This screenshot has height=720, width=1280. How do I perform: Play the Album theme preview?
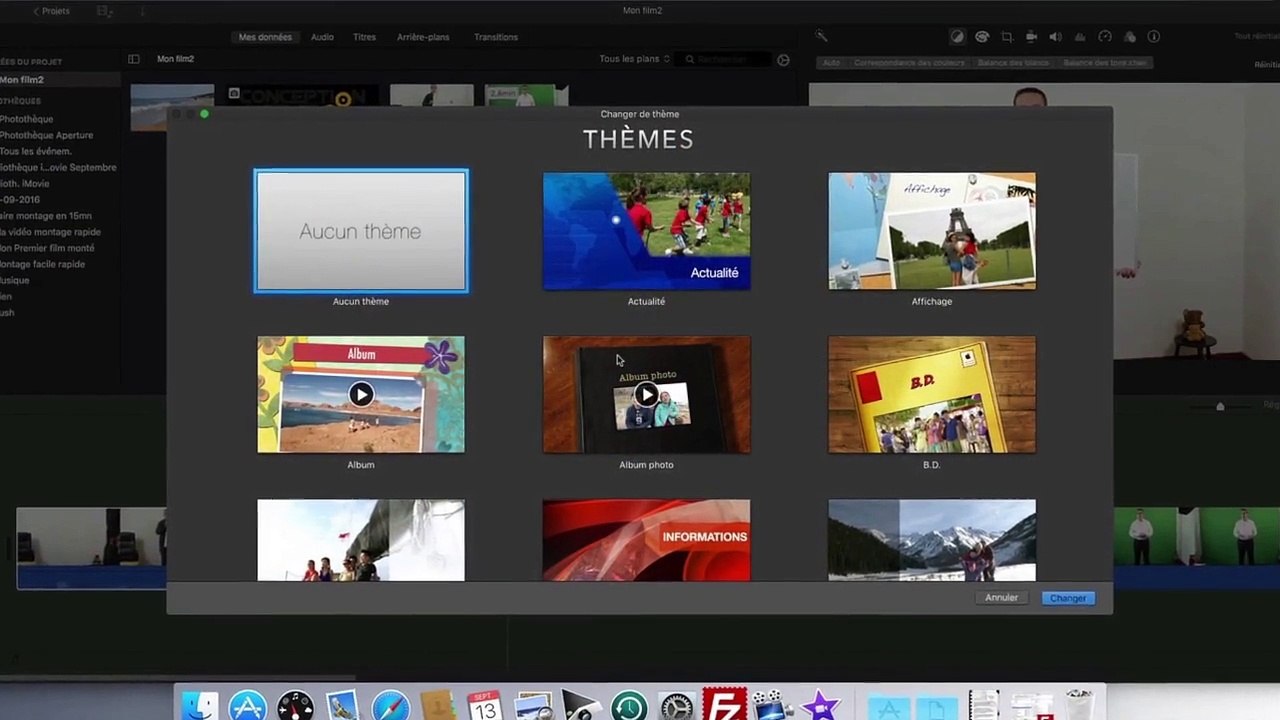point(361,394)
